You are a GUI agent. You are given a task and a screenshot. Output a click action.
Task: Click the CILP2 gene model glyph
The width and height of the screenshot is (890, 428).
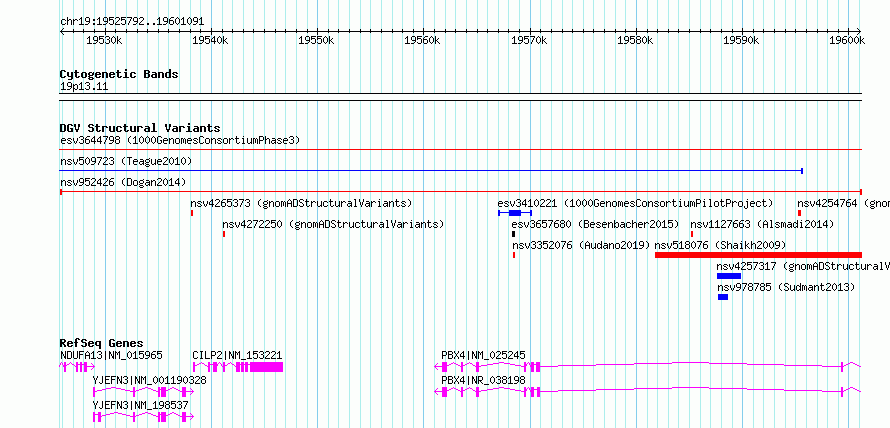tap(237, 367)
